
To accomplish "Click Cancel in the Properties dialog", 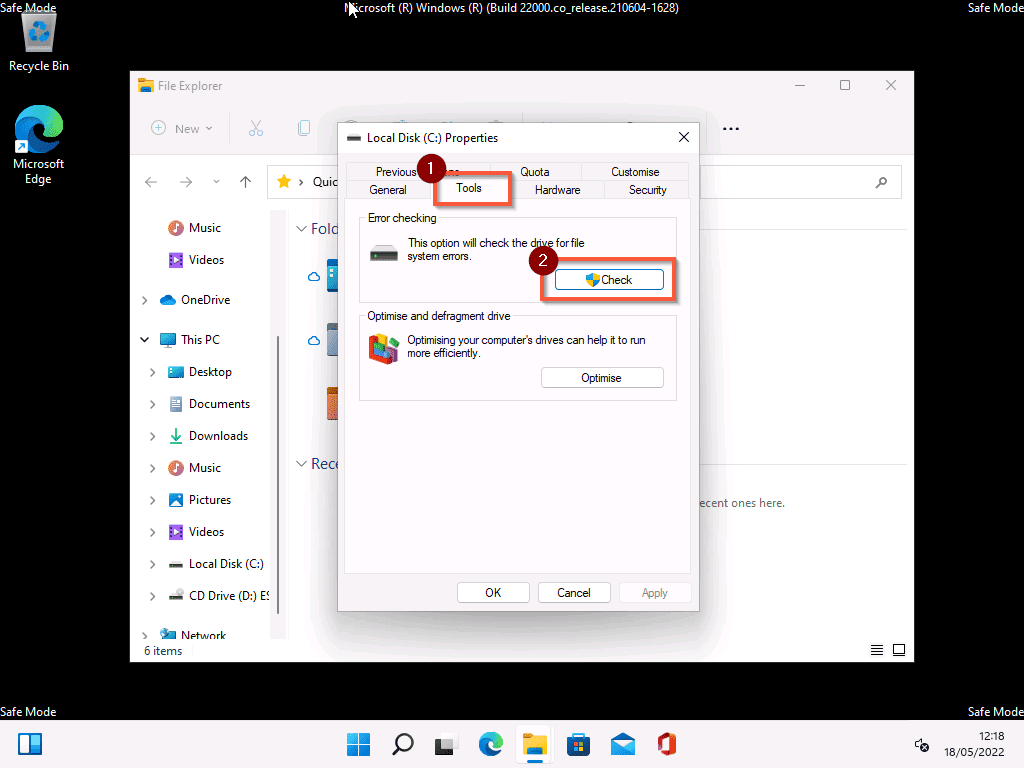I will 574,592.
